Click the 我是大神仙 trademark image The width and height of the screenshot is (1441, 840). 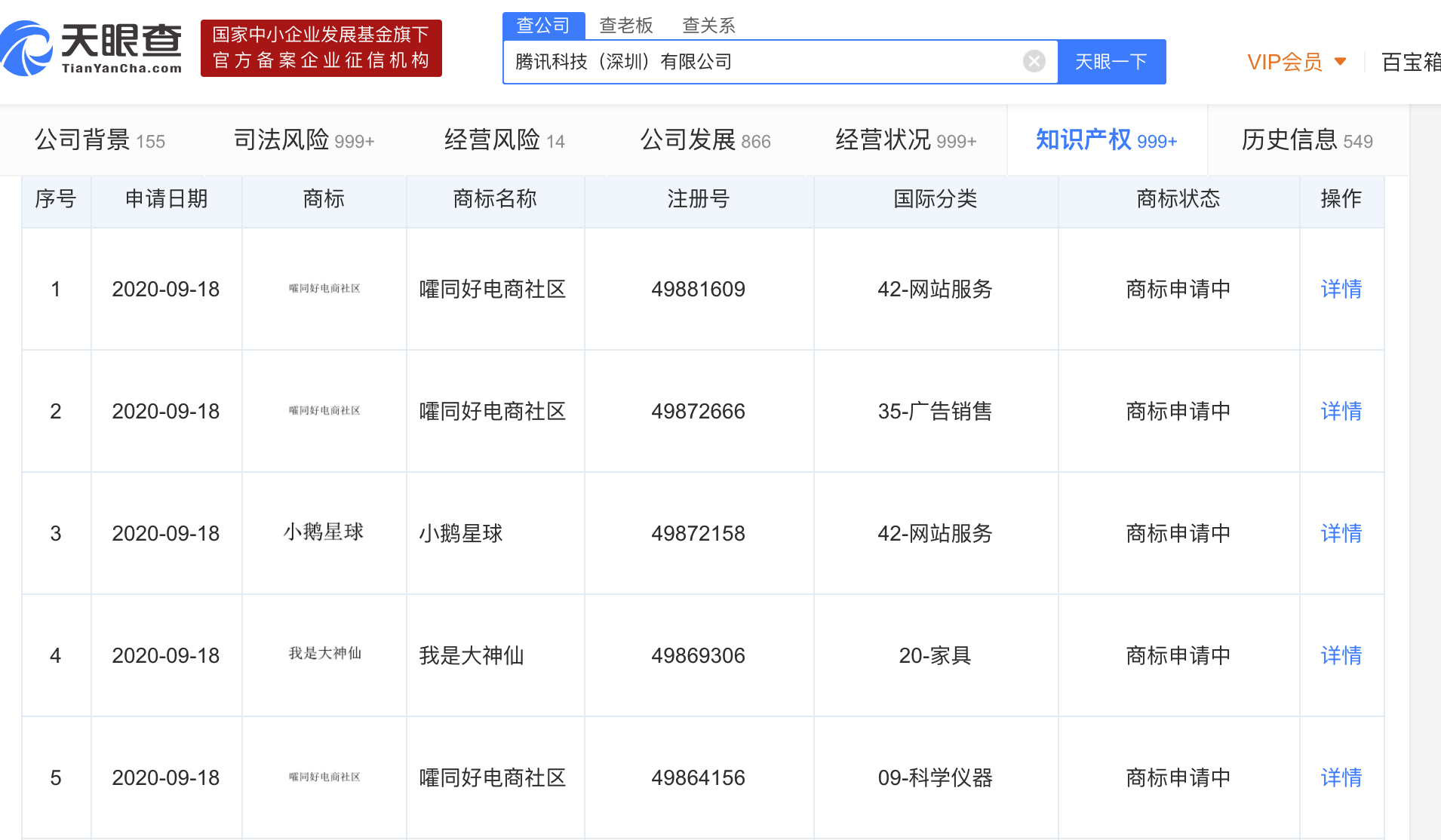click(324, 654)
